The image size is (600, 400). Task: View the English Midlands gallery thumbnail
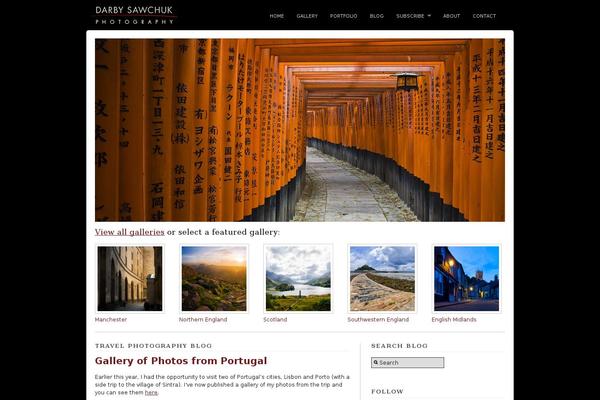466,278
